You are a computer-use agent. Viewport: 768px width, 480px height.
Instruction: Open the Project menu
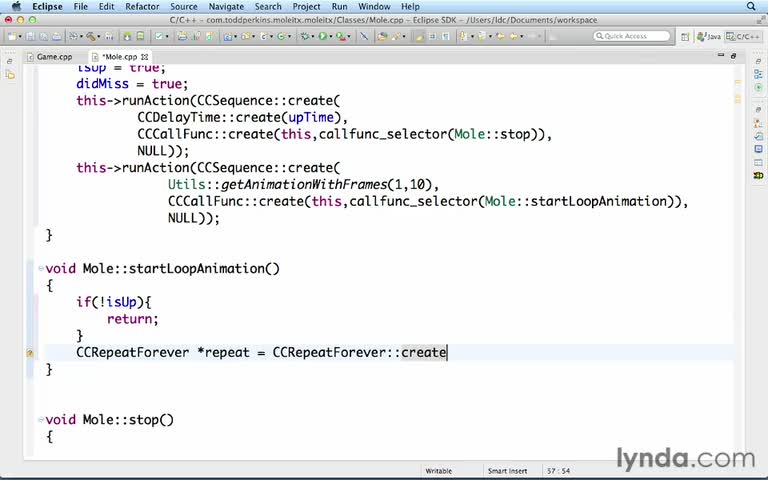[306, 6]
